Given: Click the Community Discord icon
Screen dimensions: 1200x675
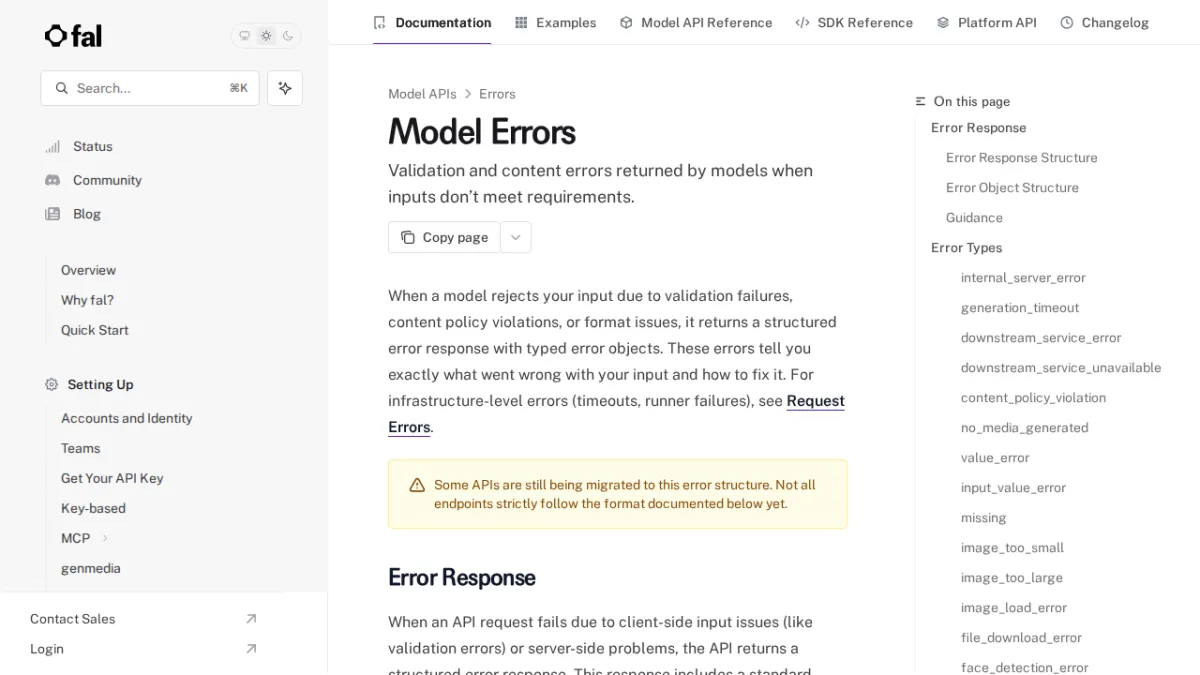Looking at the screenshot, I should 52,180.
